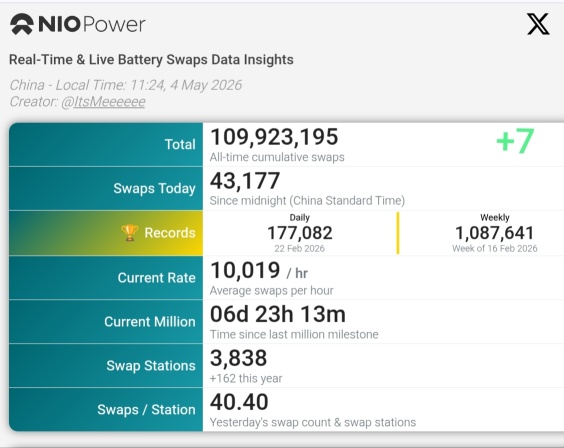
Task: Select the Current Rate row label
Action: click(156, 278)
